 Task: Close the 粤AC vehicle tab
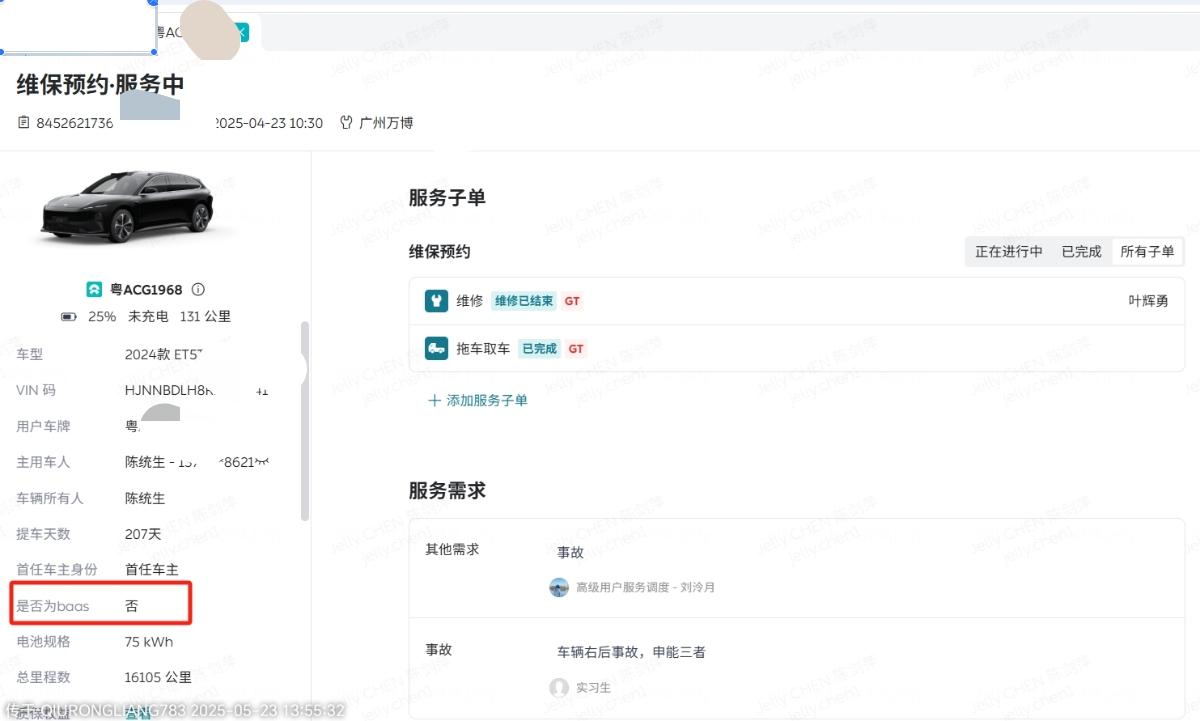(x=241, y=32)
